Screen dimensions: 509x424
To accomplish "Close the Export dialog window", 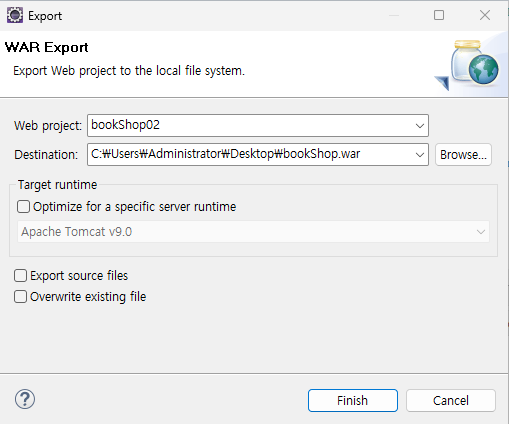I will [485, 15].
